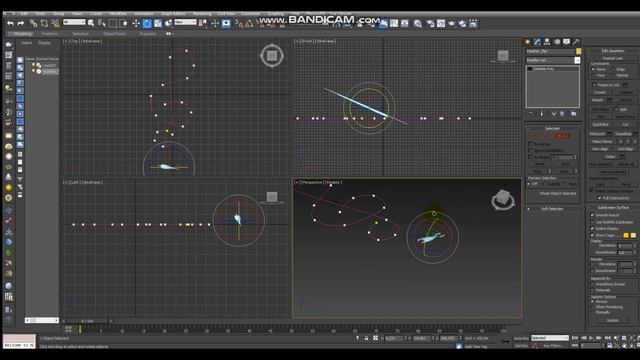Open the Motion tab of command panel
This screenshot has height=360, width=640.
(x=557, y=42)
